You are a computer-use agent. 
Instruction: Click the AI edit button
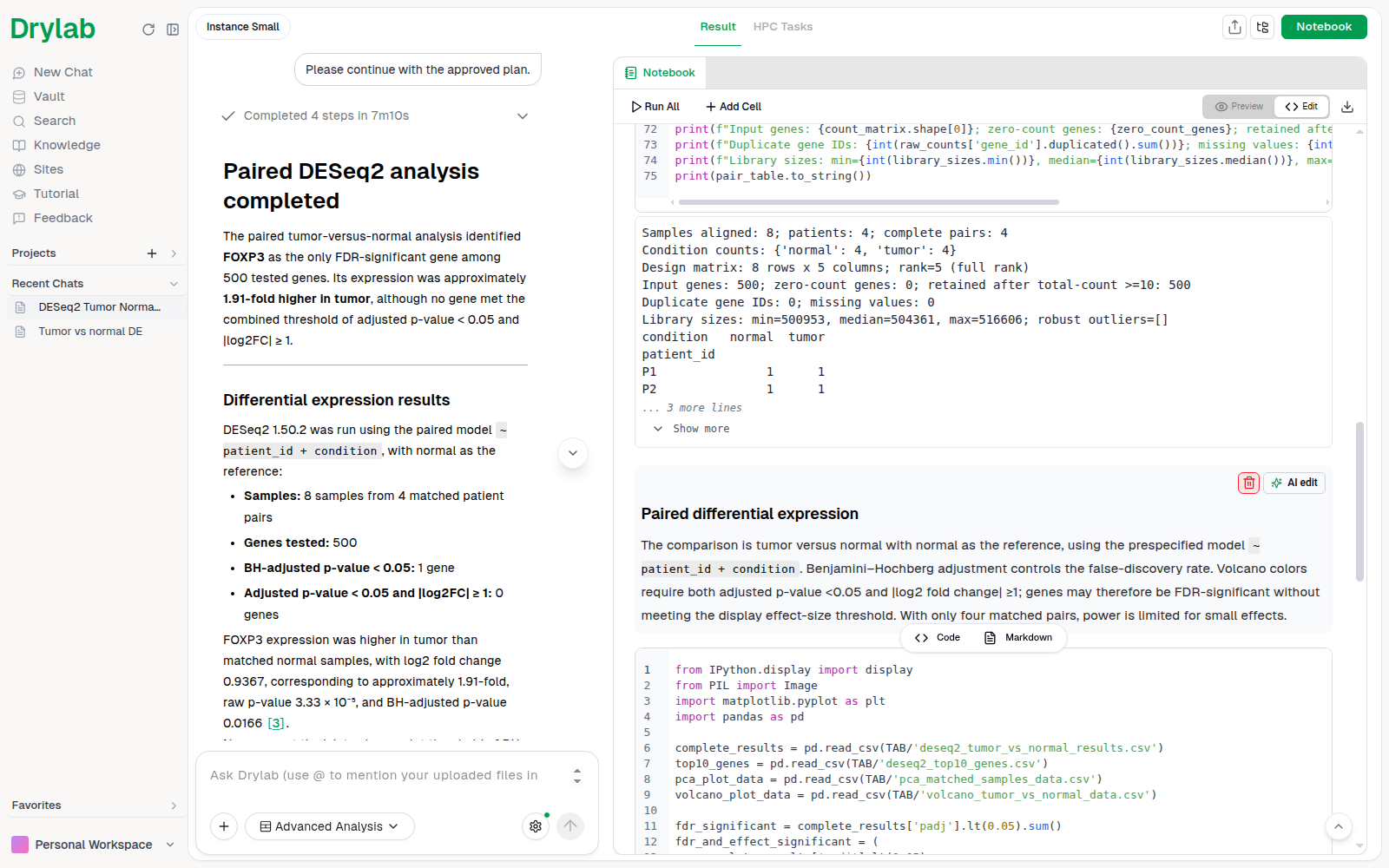(1294, 483)
